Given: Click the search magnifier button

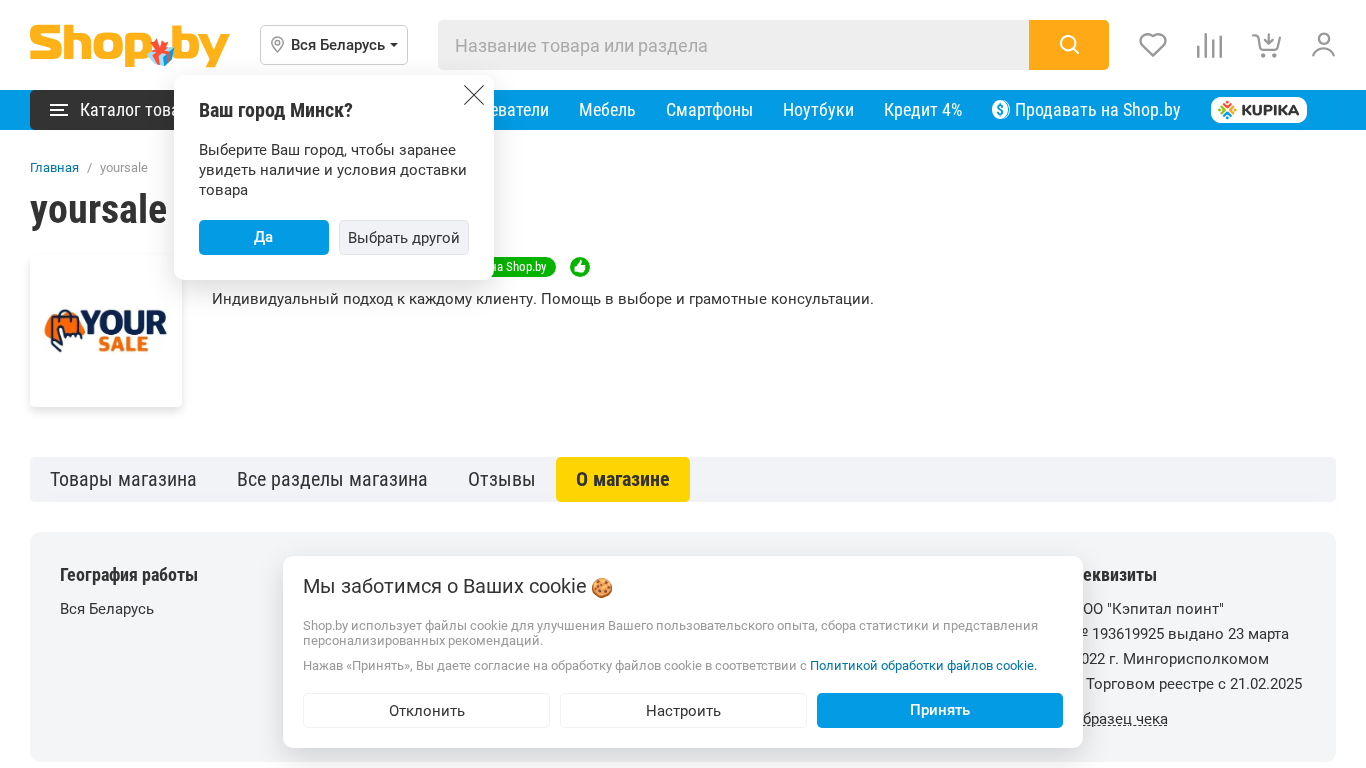Looking at the screenshot, I should [1068, 45].
